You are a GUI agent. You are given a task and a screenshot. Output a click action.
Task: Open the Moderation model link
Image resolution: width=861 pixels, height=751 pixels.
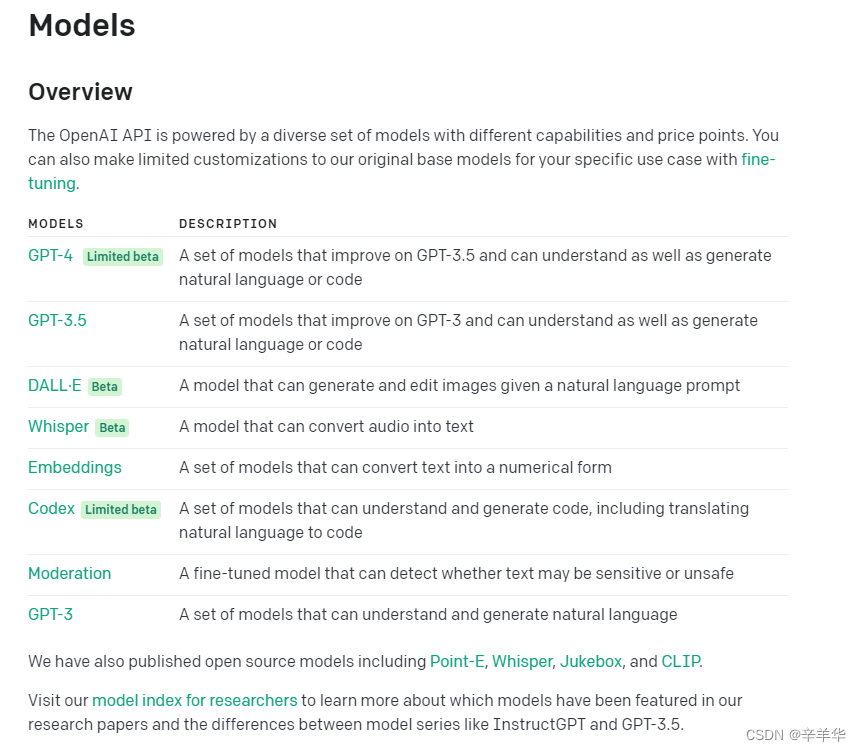click(70, 574)
